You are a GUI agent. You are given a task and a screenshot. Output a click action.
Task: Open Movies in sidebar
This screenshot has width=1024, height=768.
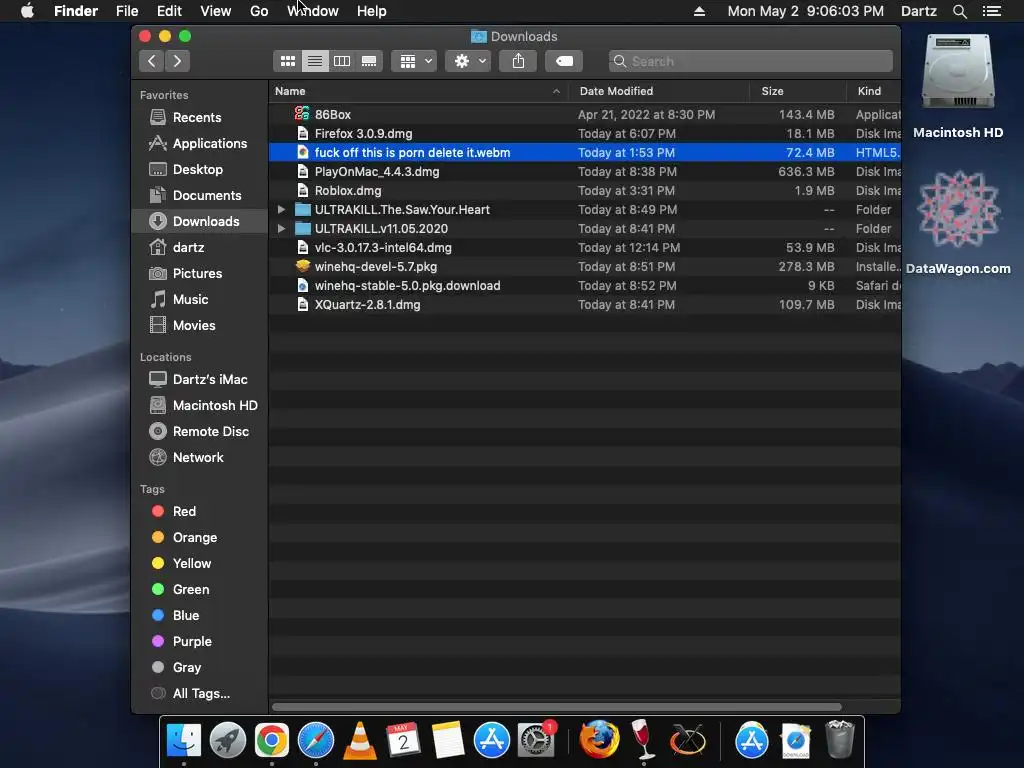(x=199, y=325)
